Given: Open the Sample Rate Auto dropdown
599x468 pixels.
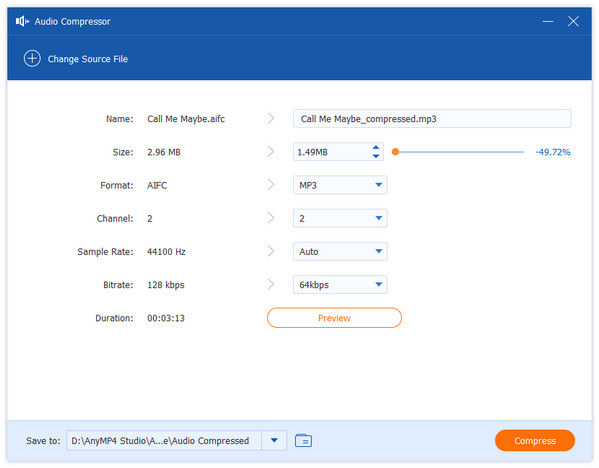Looking at the screenshot, I should click(x=340, y=252).
